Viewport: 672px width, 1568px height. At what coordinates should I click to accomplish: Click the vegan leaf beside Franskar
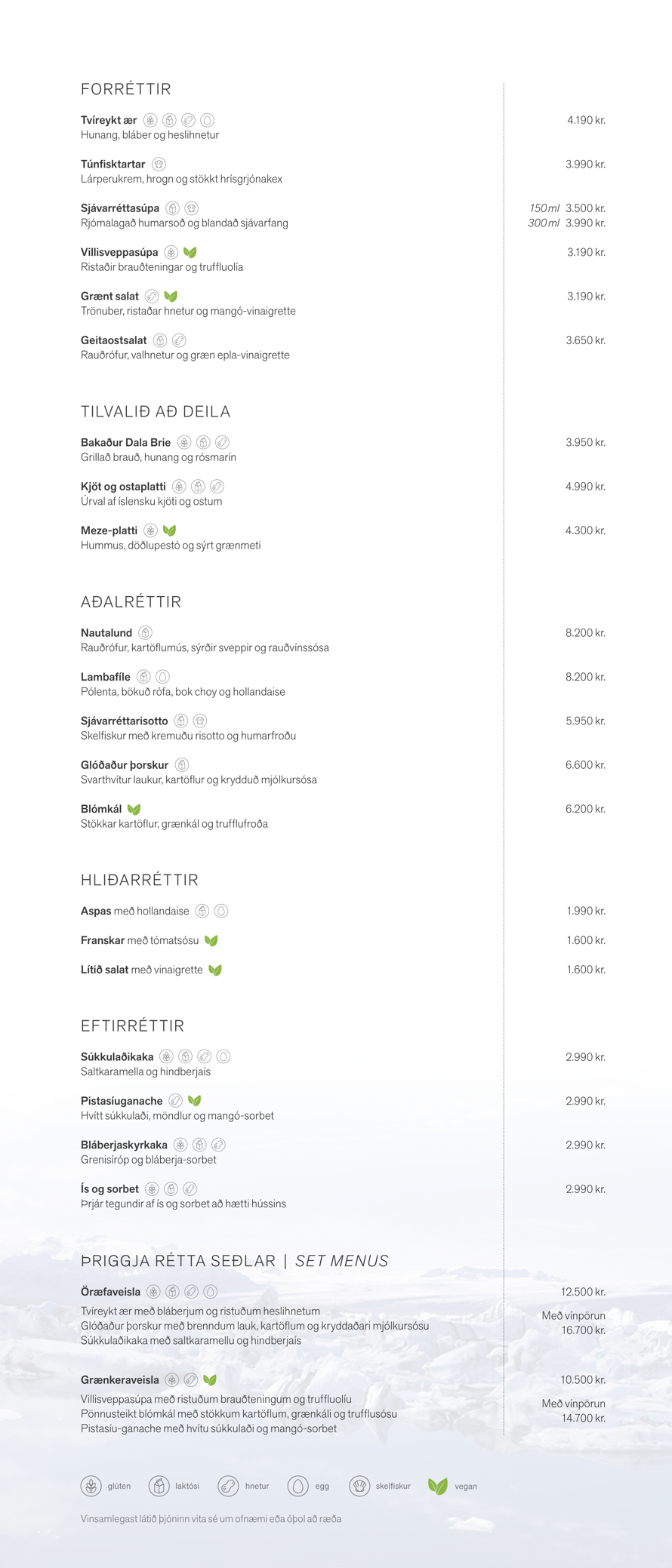[x=211, y=940]
